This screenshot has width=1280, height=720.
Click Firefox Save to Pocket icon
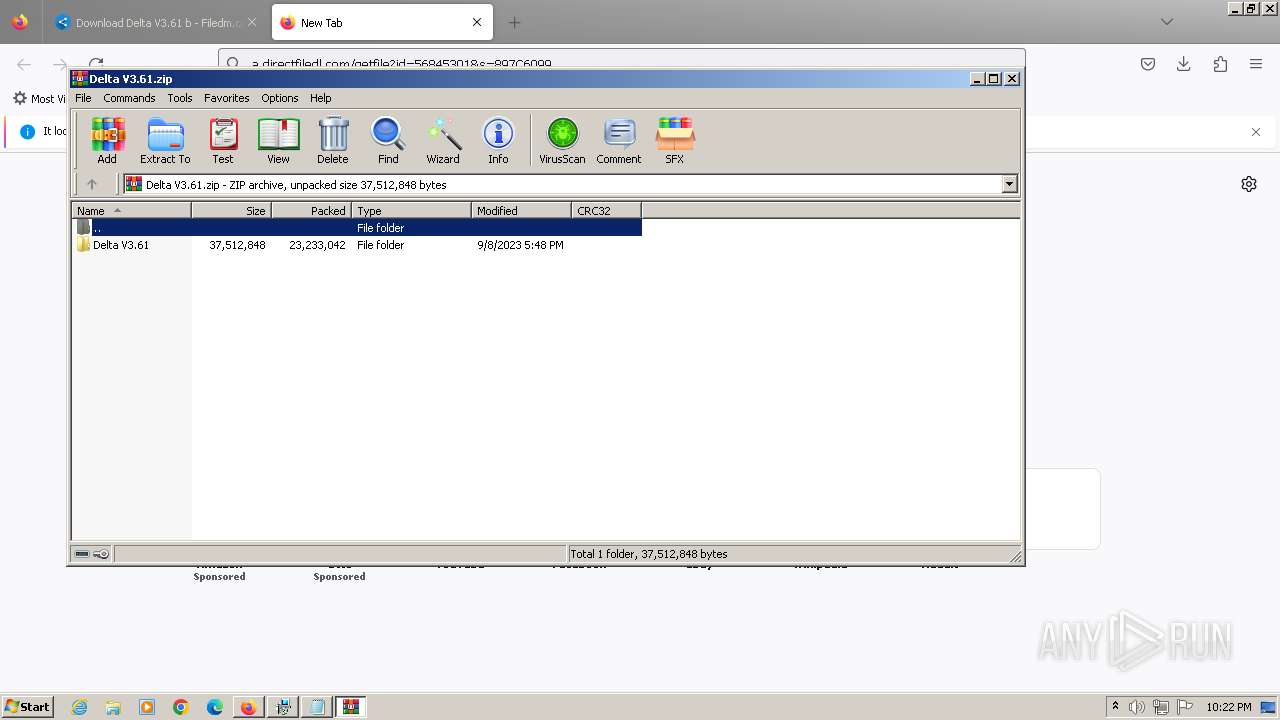pos(1148,64)
